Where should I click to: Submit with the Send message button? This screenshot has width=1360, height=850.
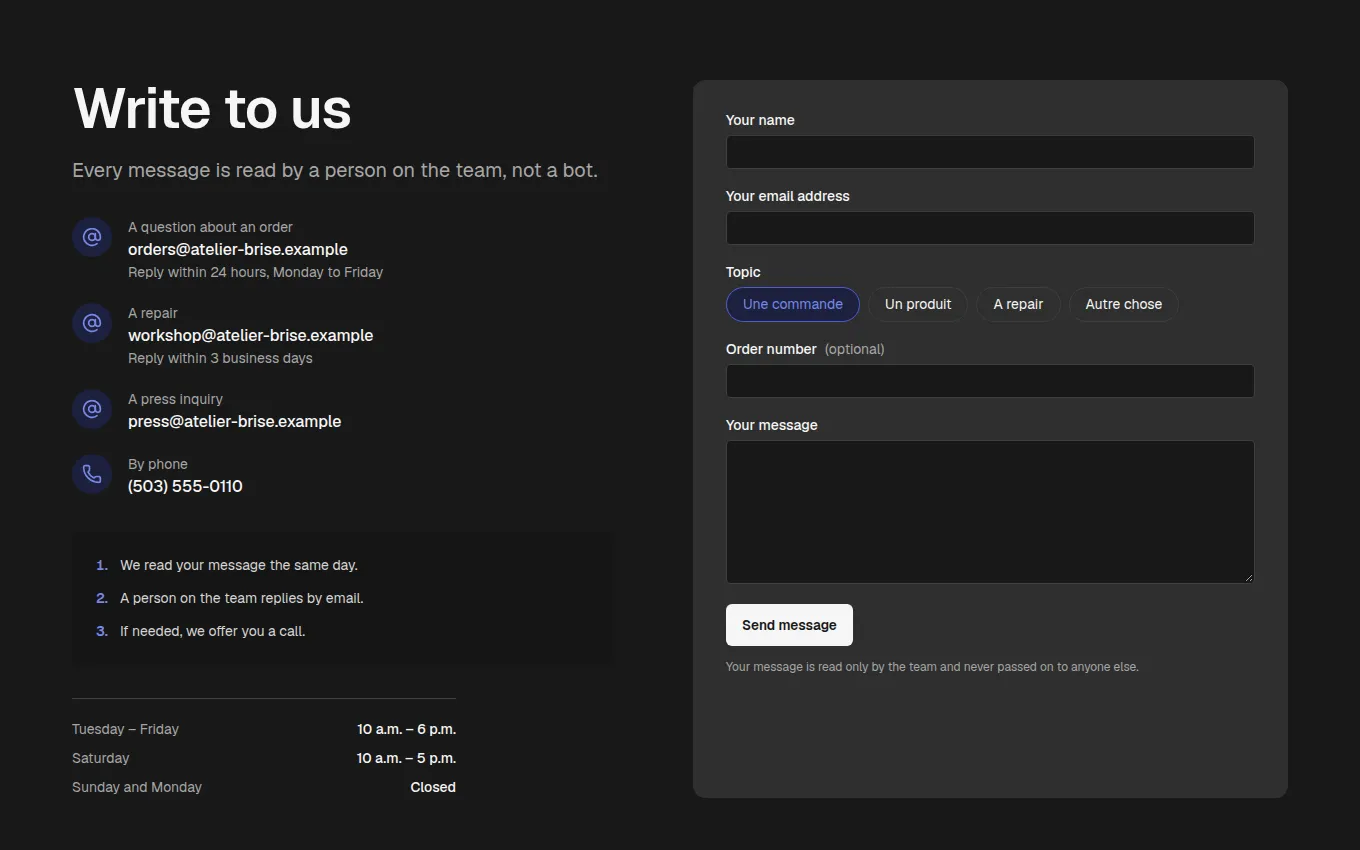point(789,625)
